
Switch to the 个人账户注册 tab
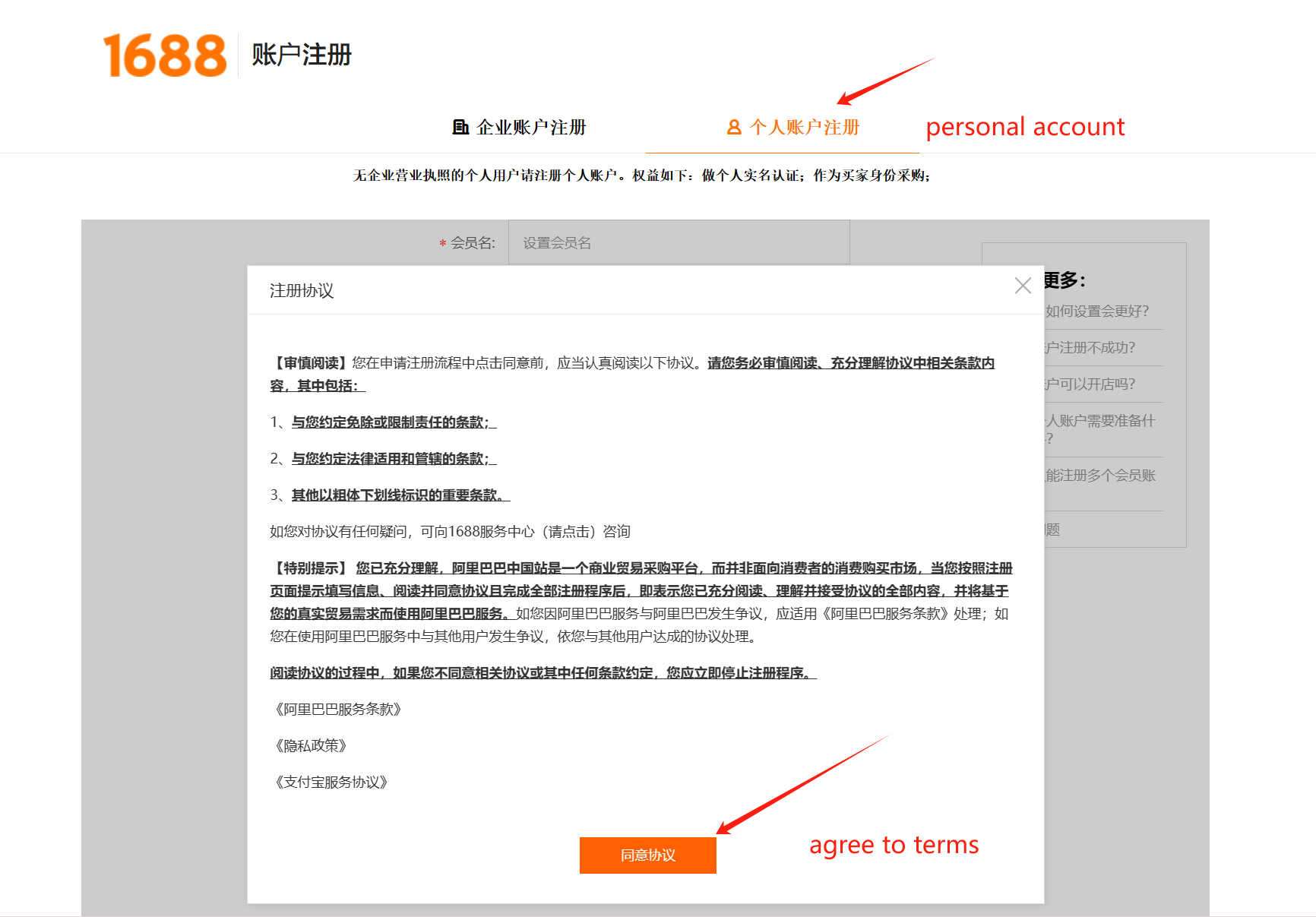point(793,128)
